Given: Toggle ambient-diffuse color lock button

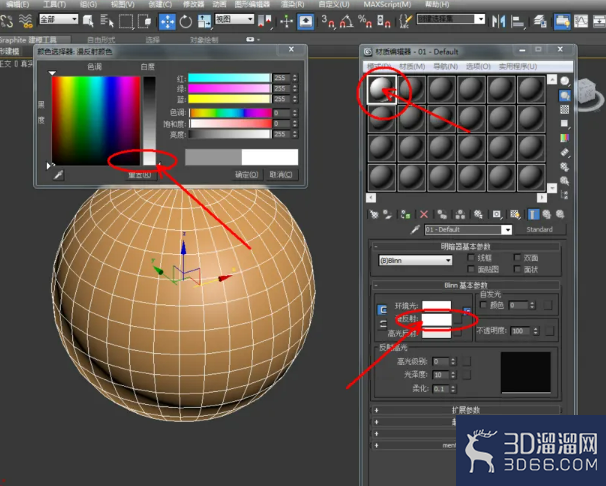Looking at the screenshot, I should coord(382,310).
